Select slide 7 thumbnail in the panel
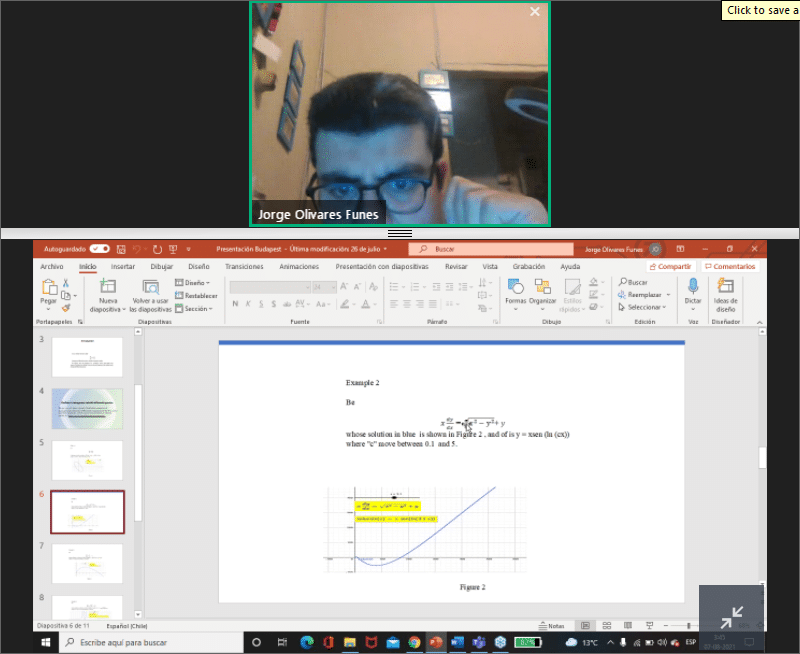The height and width of the screenshot is (654, 800). click(x=87, y=564)
